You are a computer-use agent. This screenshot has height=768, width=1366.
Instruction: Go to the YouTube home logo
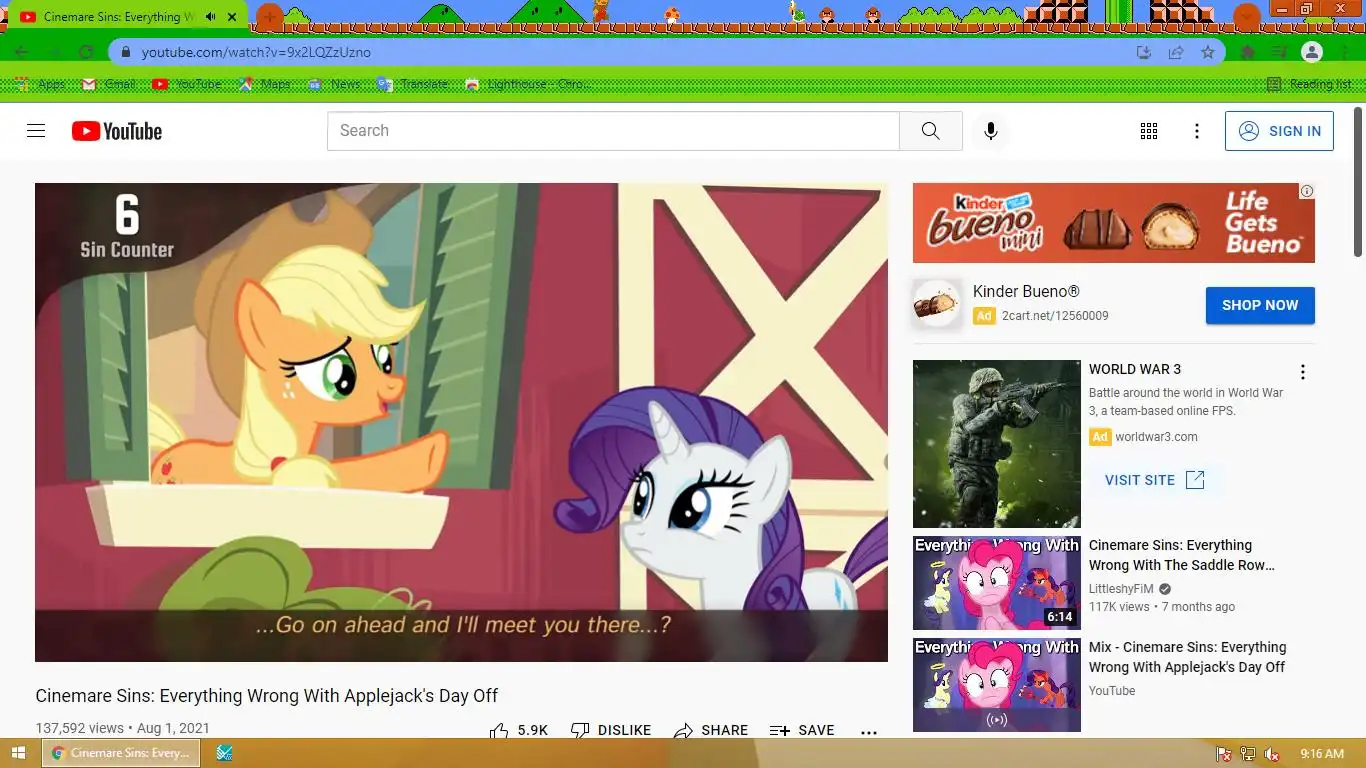coord(117,131)
